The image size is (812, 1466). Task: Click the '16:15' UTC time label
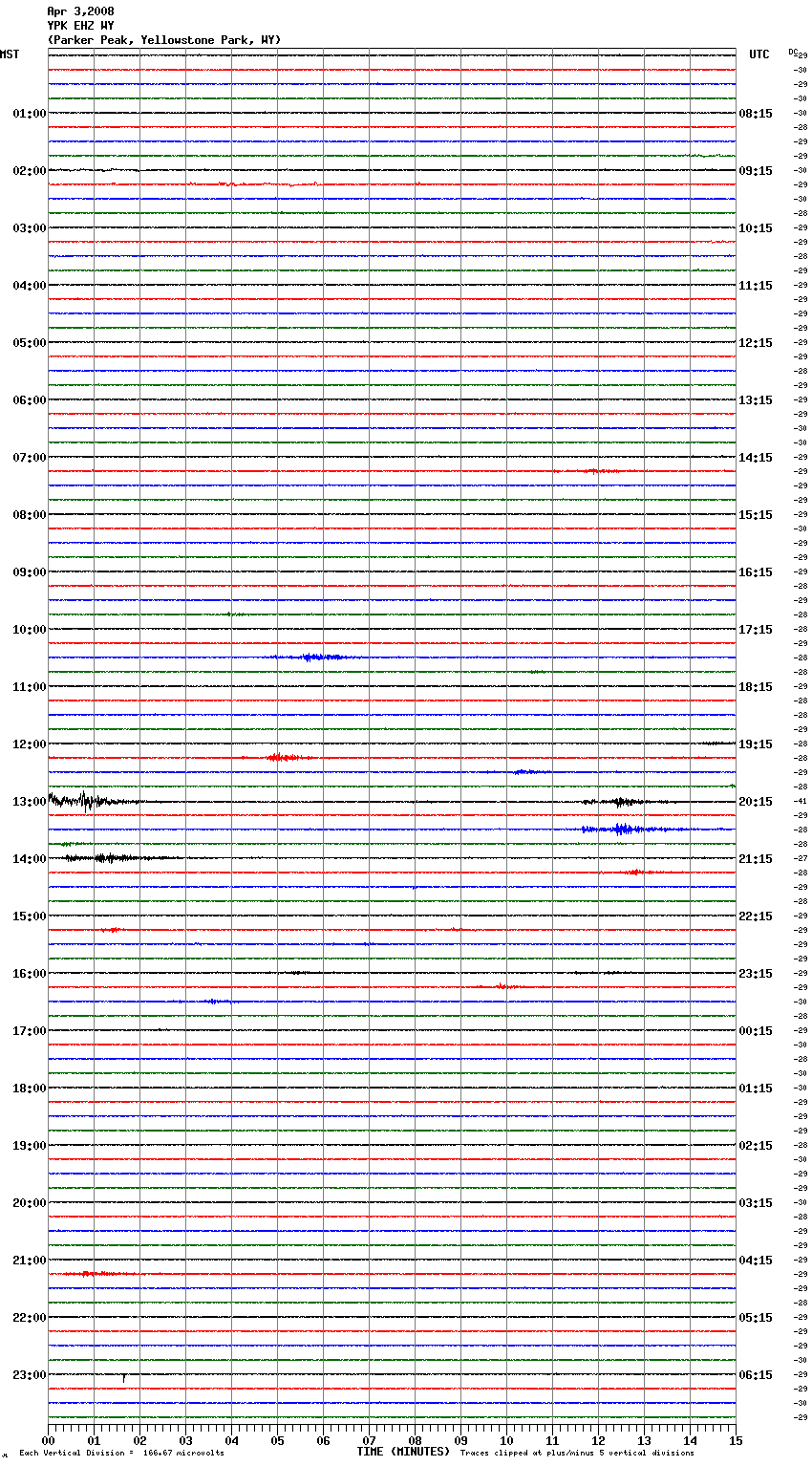pyautogui.click(x=756, y=572)
